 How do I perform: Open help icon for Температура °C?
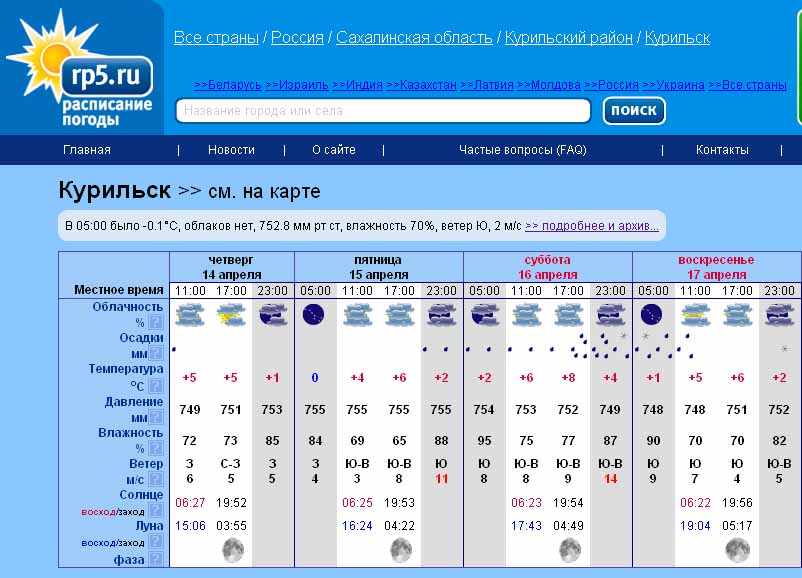click(156, 385)
